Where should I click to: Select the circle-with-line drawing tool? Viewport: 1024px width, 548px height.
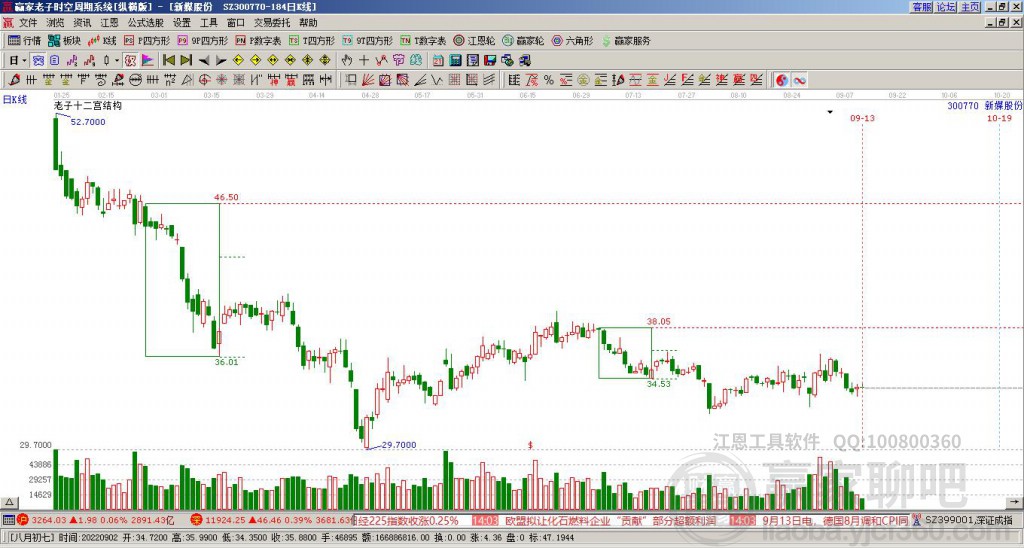click(x=135, y=80)
